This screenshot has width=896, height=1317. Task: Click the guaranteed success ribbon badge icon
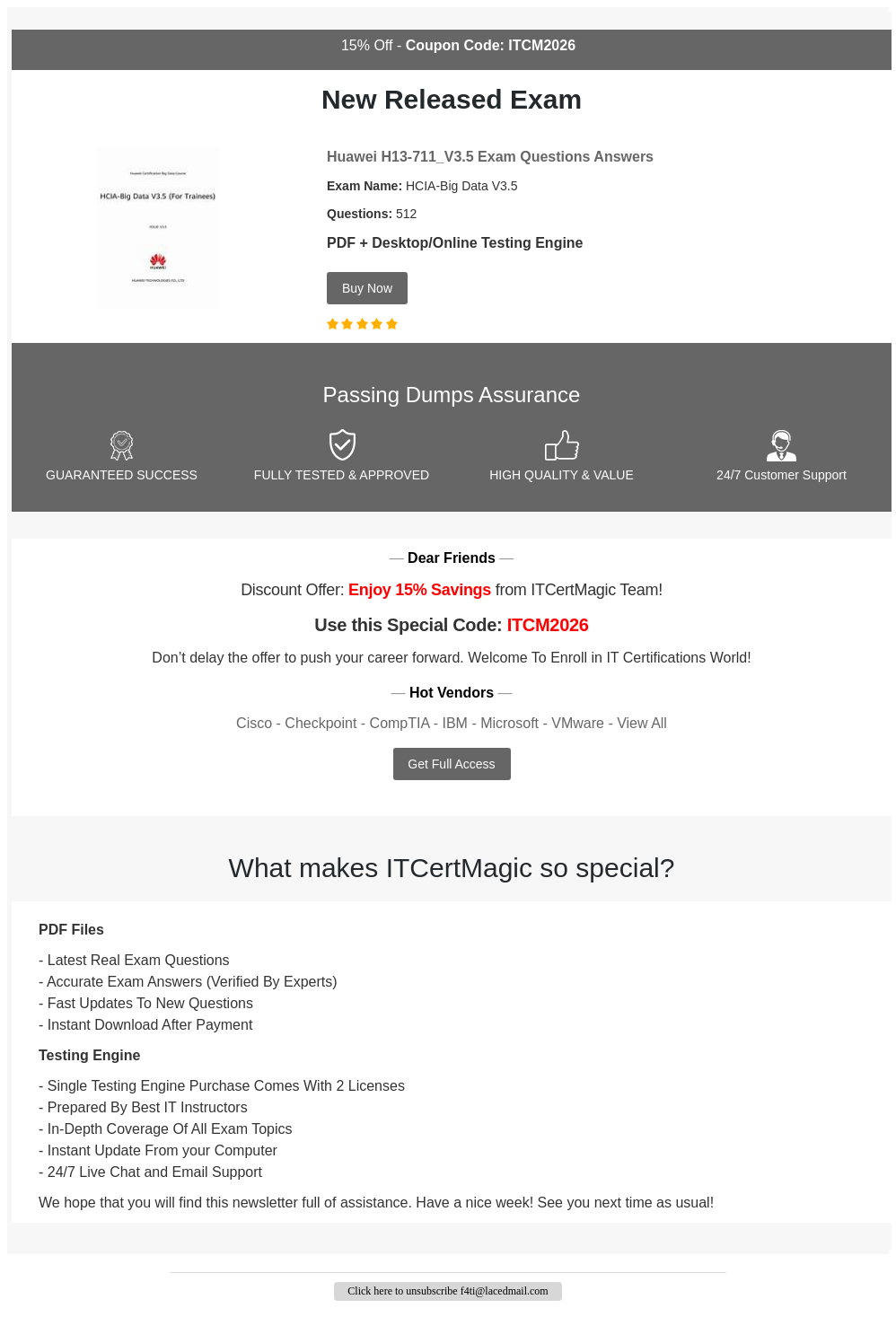[121, 444]
